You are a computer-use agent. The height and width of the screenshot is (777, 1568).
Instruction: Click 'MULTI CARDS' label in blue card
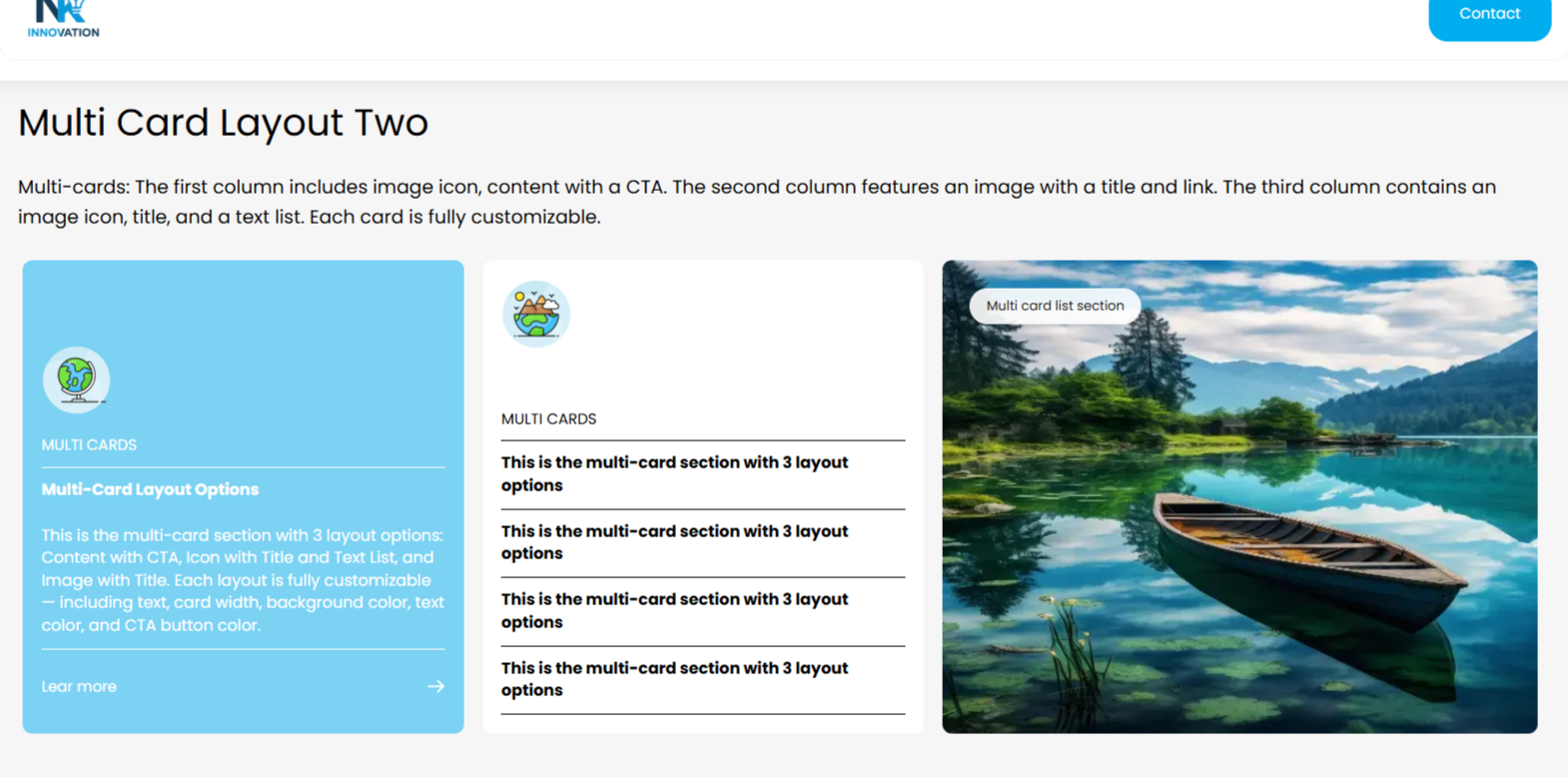[x=89, y=444]
